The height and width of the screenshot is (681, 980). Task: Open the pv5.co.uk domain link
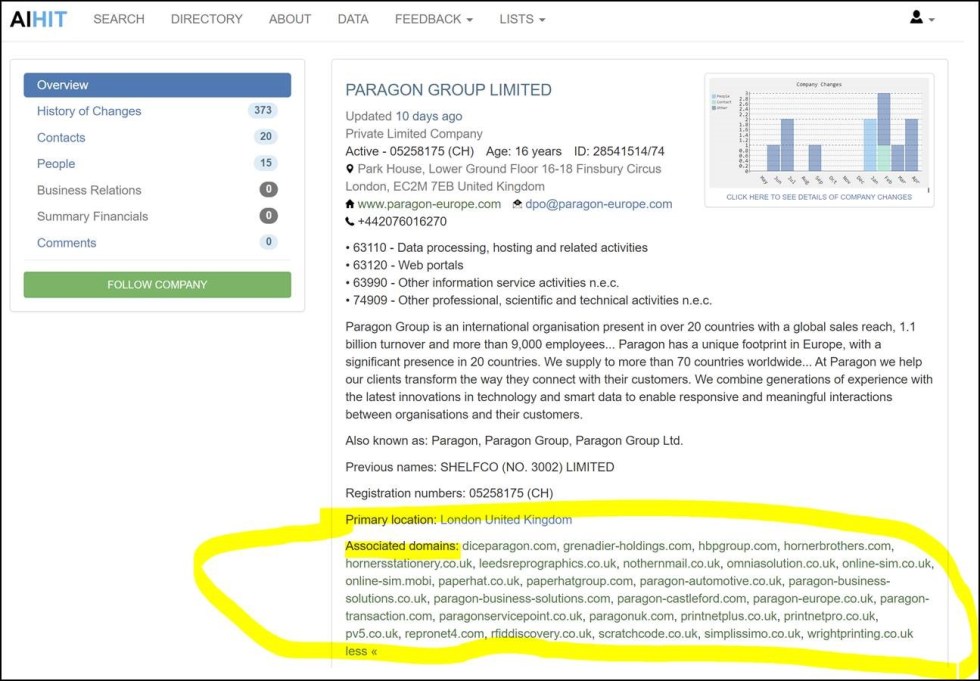[372, 634]
